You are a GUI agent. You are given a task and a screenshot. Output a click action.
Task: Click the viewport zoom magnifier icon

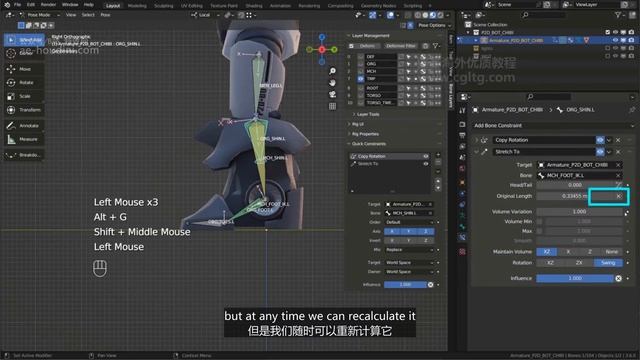333,71
